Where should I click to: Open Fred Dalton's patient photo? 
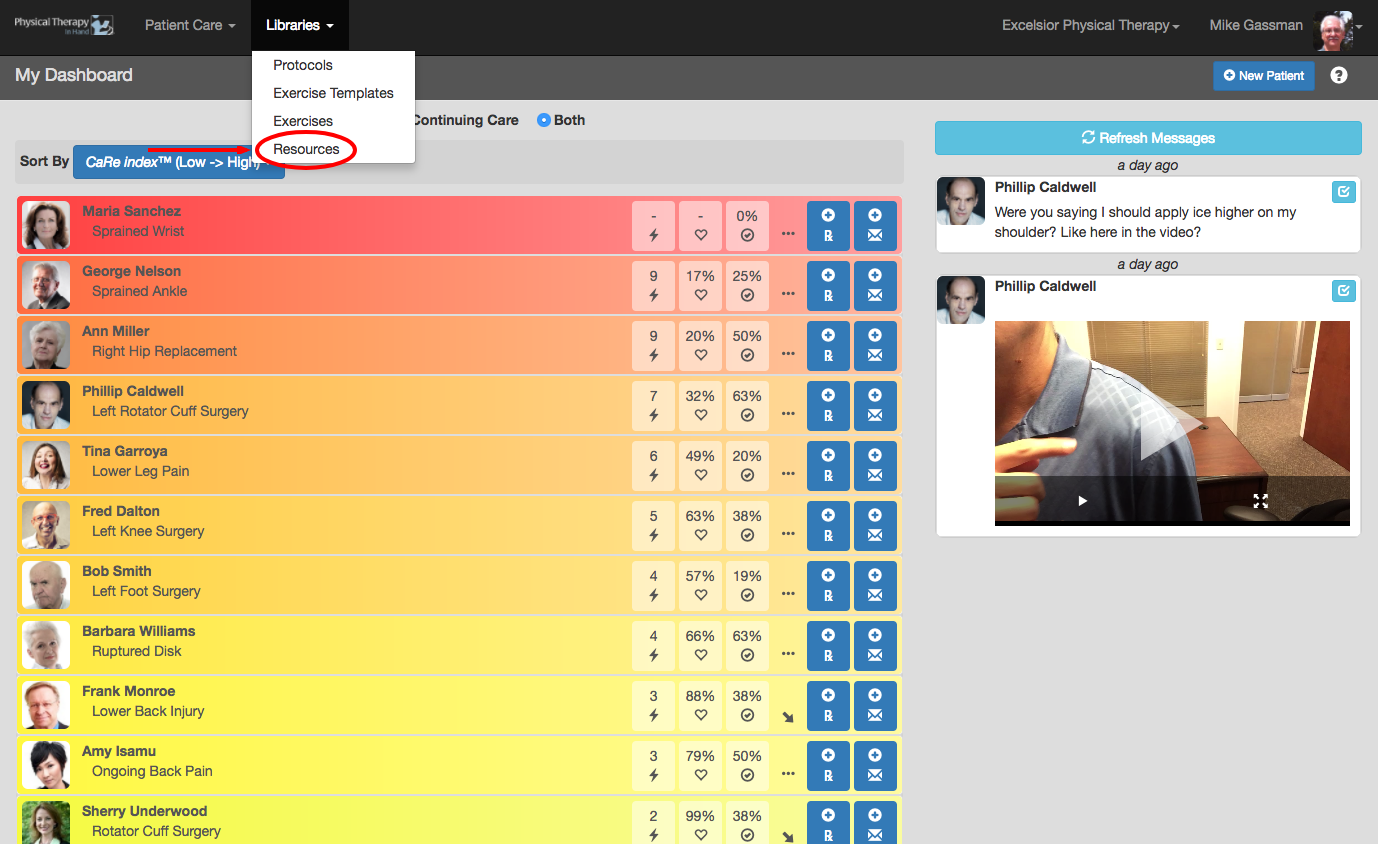click(46, 525)
